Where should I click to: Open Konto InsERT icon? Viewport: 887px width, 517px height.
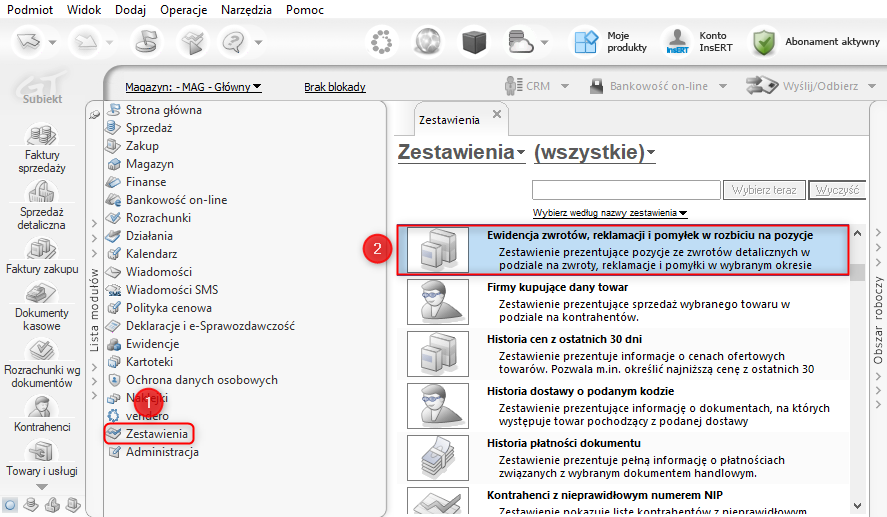click(x=677, y=42)
